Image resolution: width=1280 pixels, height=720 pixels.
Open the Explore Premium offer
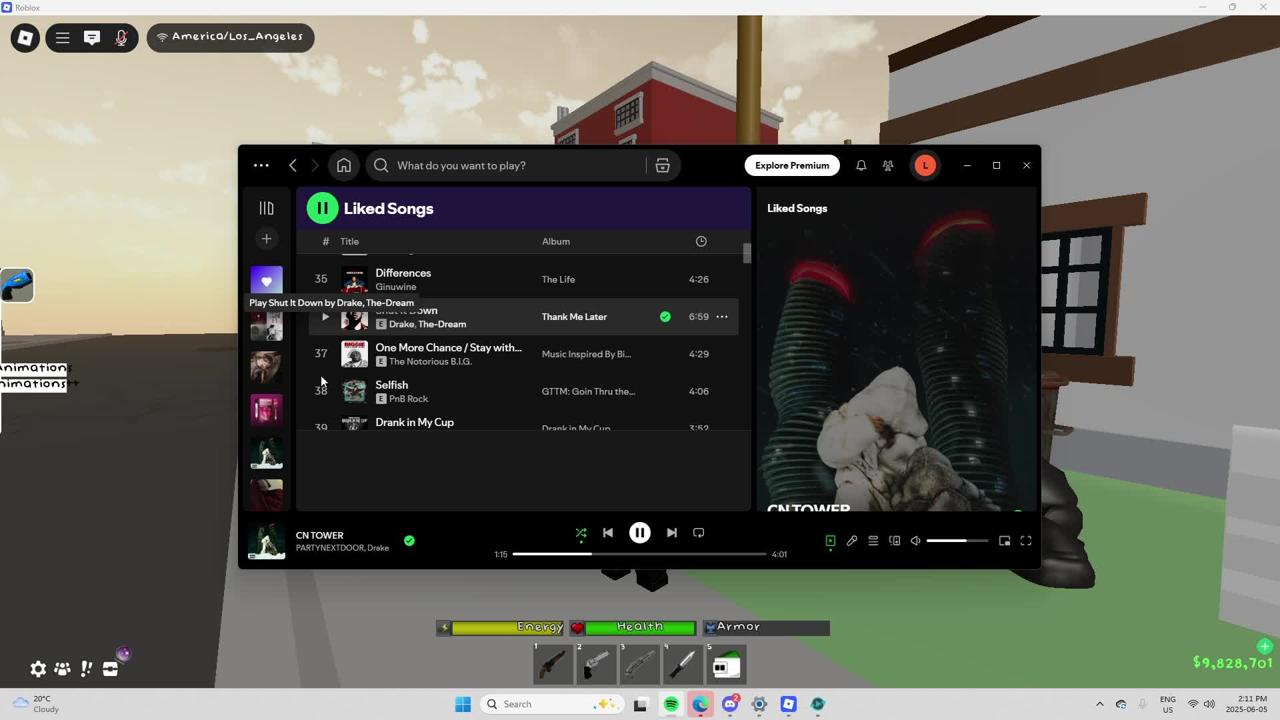pyautogui.click(x=792, y=165)
